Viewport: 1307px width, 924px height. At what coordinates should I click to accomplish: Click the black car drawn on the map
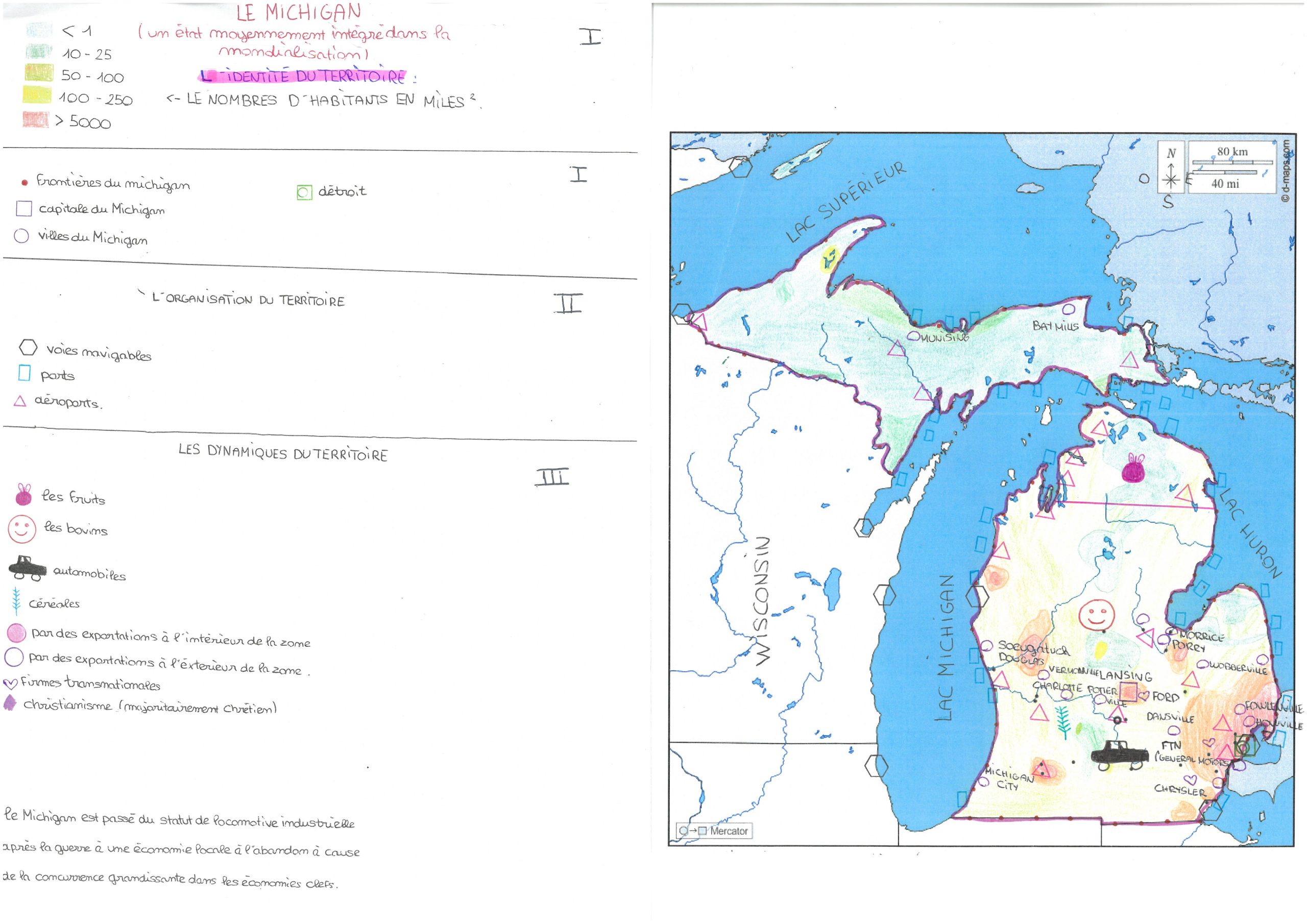point(1119,757)
